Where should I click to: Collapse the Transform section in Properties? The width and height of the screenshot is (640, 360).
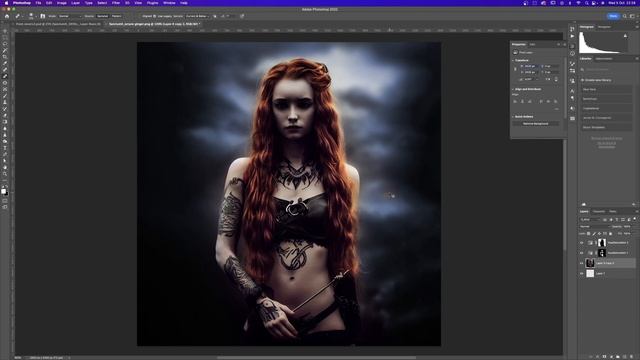point(513,60)
